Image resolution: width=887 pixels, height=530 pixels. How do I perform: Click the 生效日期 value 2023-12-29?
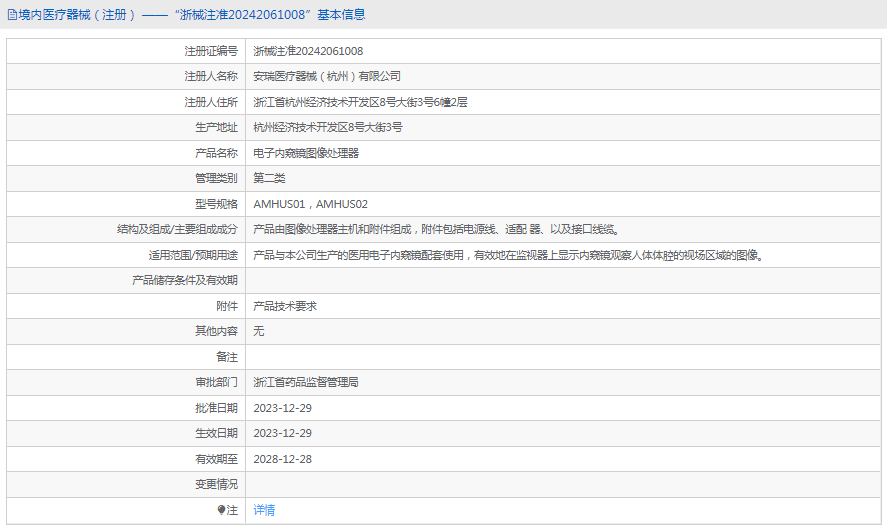pyautogui.click(x=282, y=433)
